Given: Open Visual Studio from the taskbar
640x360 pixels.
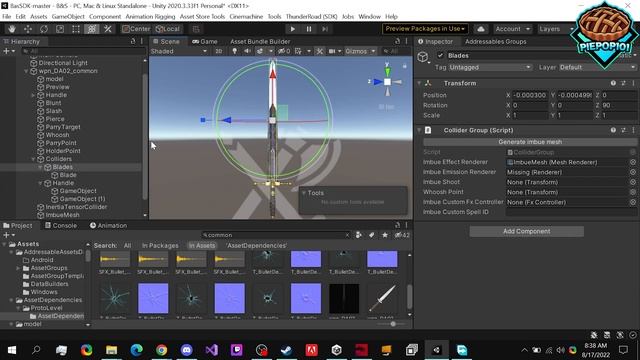Looking at the screenshot, I should (x=211, y=350).
